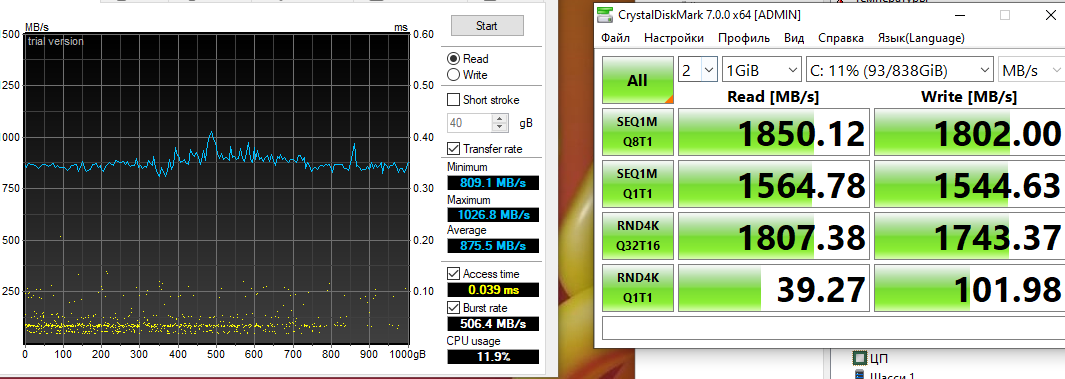Open the Справка menu

841,38
